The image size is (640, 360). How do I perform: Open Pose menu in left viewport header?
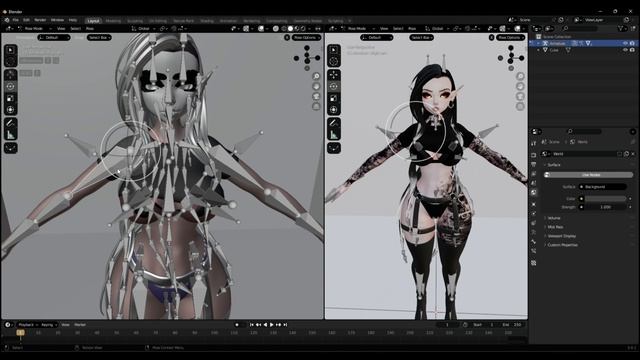pos(90,29)
